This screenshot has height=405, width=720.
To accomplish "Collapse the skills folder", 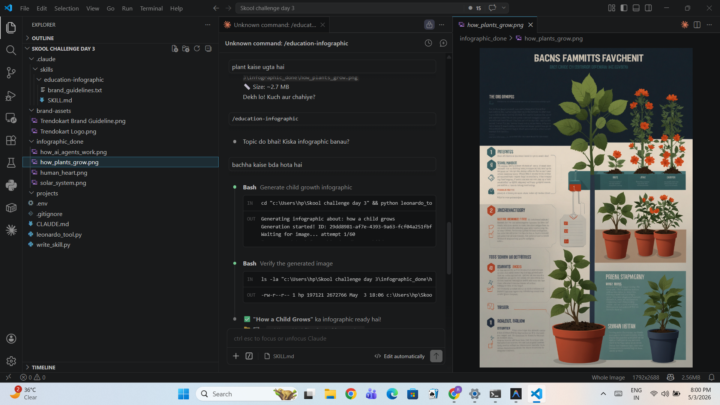I will coord(46,69).
